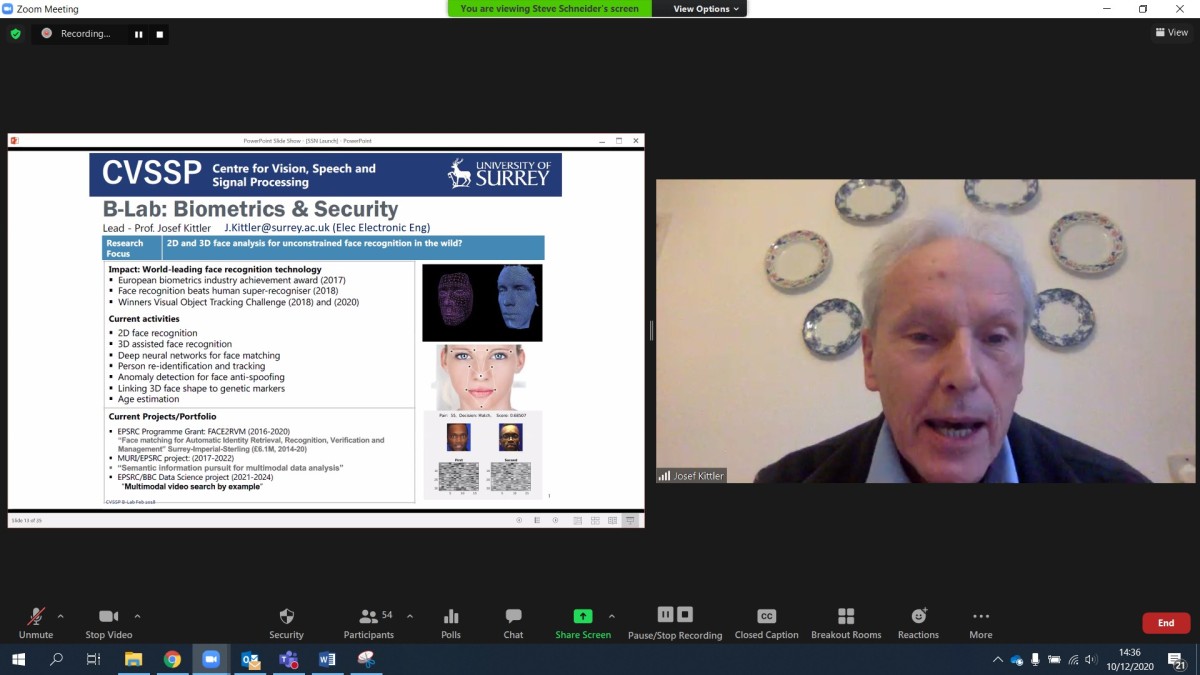1200x675 pixels.
Task: Toggle Closed Caption
Action: click(766, 617)
